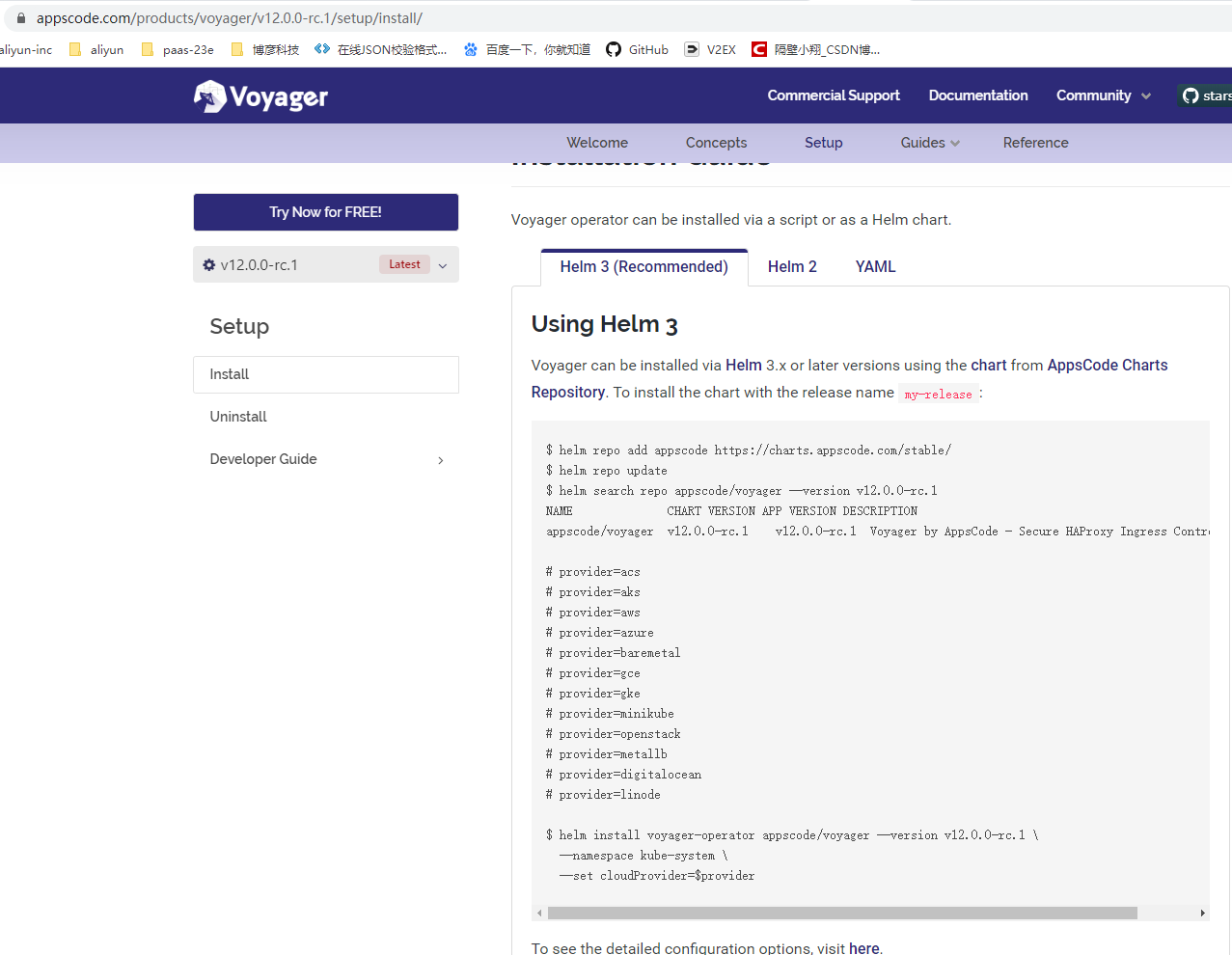Click the Try Now for FREE! button
The width and height of the screenshot is (1232, 955).
point(326,212)
